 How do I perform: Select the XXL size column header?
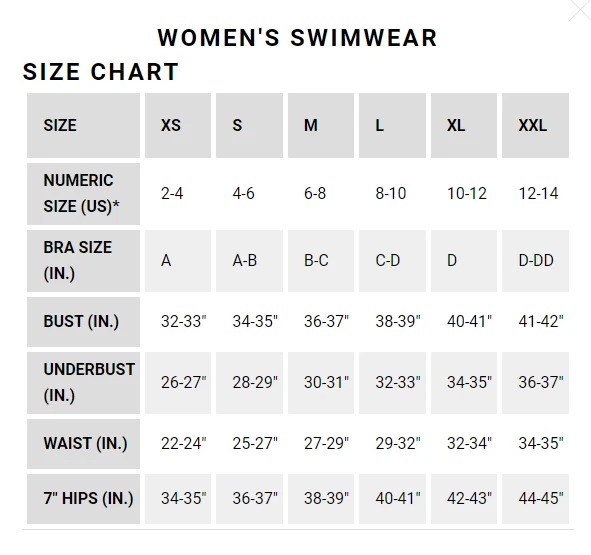click(x=535, y=126)
